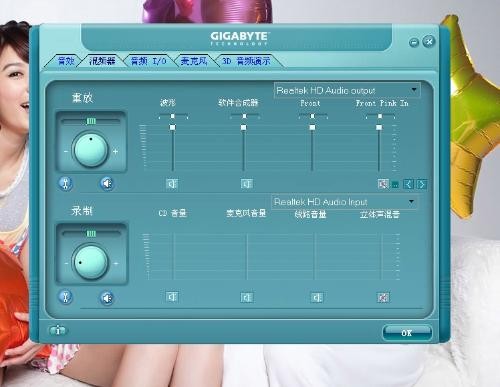Click the OK button
This screenshot has height=387, width=500.
tap(407, 333)
